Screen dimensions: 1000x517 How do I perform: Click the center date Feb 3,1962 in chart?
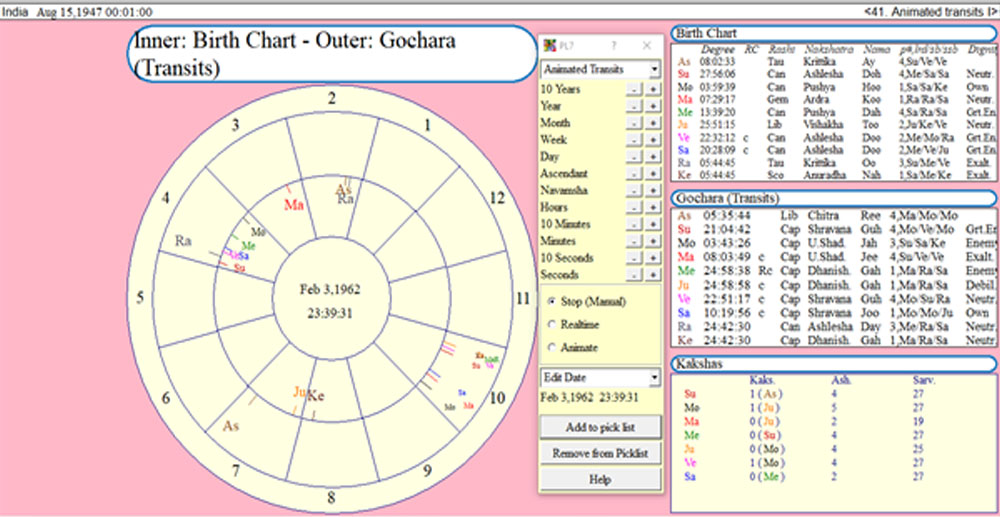tap(330, 289)
